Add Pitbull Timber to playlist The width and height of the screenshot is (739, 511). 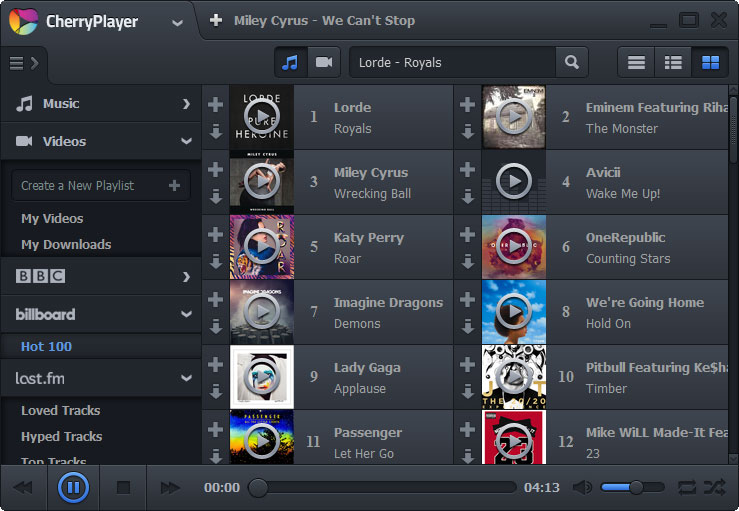click(467, 364)
